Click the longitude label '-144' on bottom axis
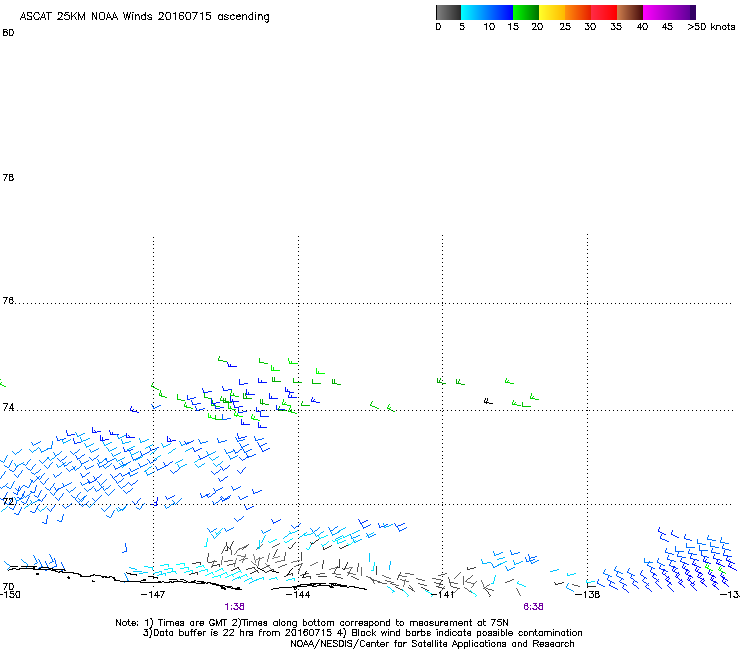This screenshot has height=650, width=740. (x=298, y=595)
